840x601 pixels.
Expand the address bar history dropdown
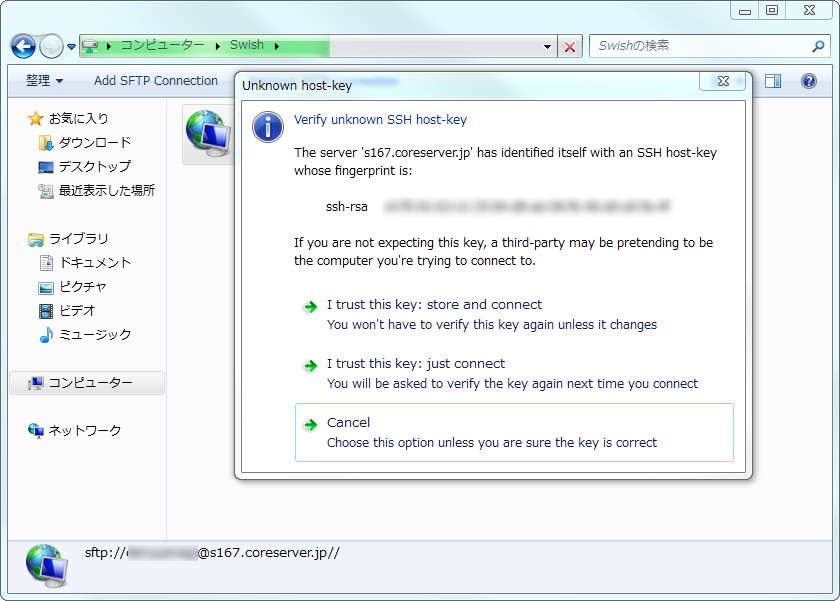pyautogui.click(x=547, y=46)
